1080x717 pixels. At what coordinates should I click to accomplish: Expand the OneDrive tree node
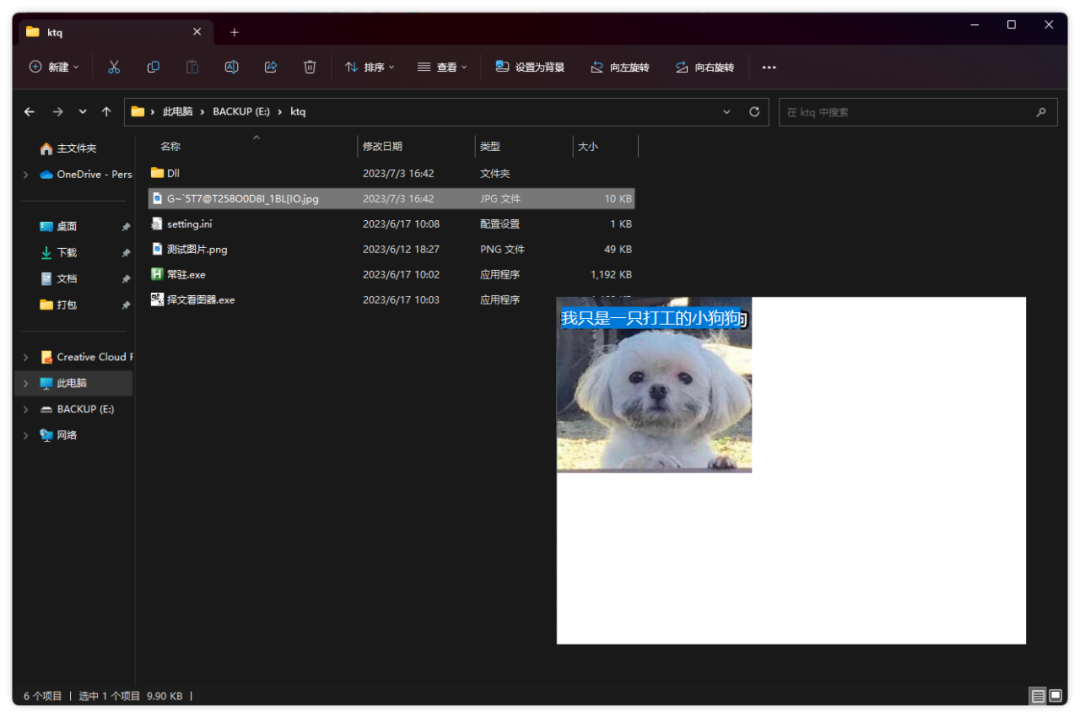tap(26, 174)
